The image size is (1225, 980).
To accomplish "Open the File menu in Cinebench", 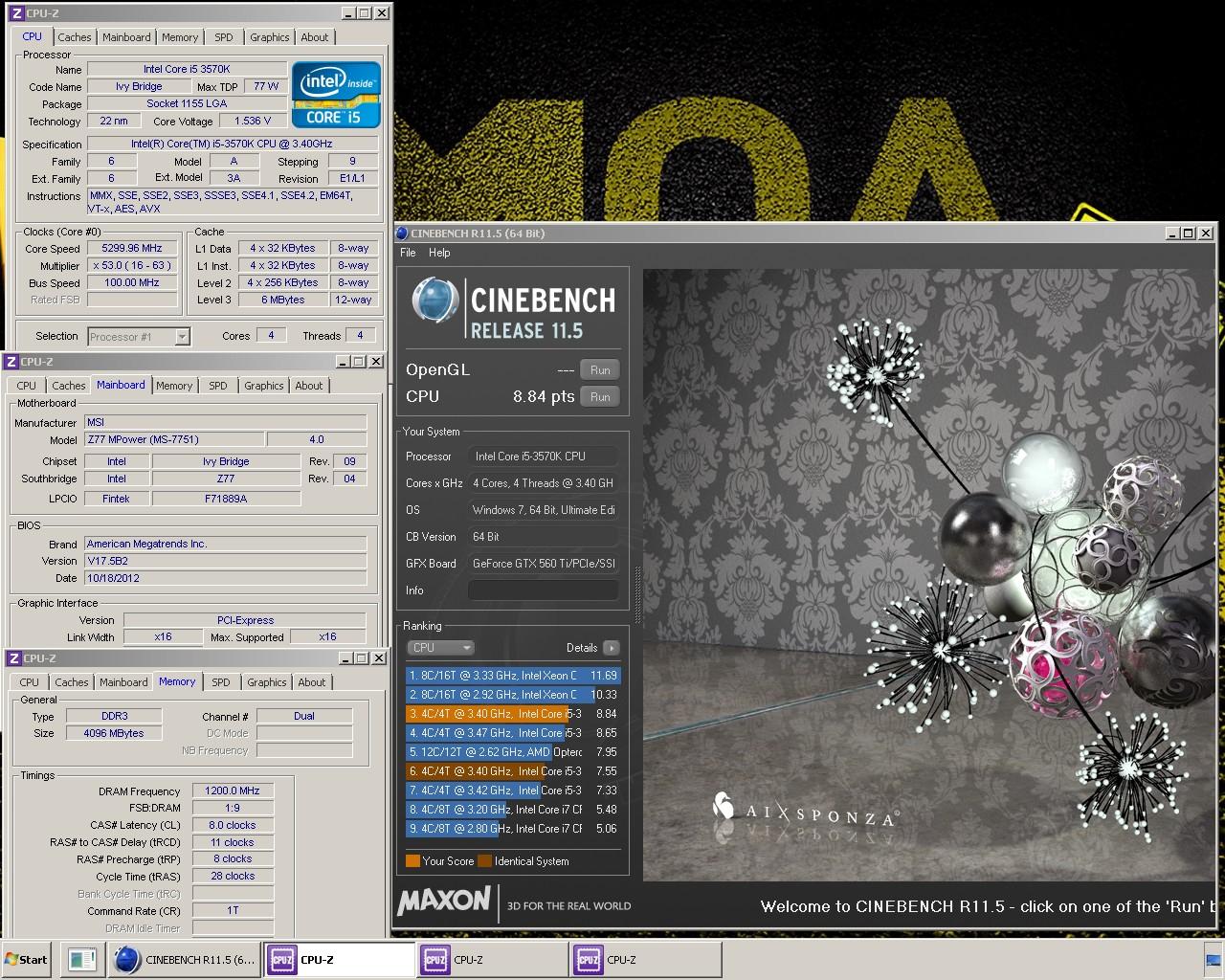I will [x=408, y=253].
